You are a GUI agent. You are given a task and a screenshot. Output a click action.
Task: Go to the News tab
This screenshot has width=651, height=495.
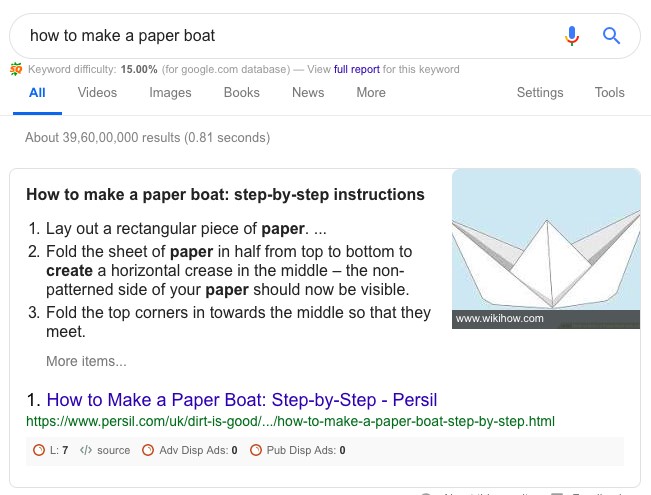coord(308,93)
